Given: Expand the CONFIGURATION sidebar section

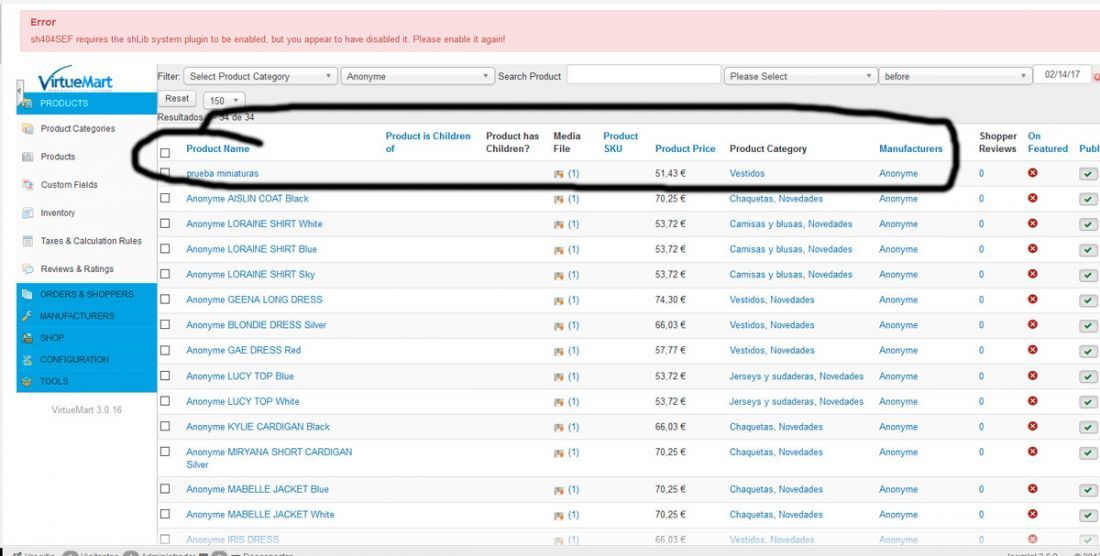Looking at the screenshot, I should [x=86, y=360].
